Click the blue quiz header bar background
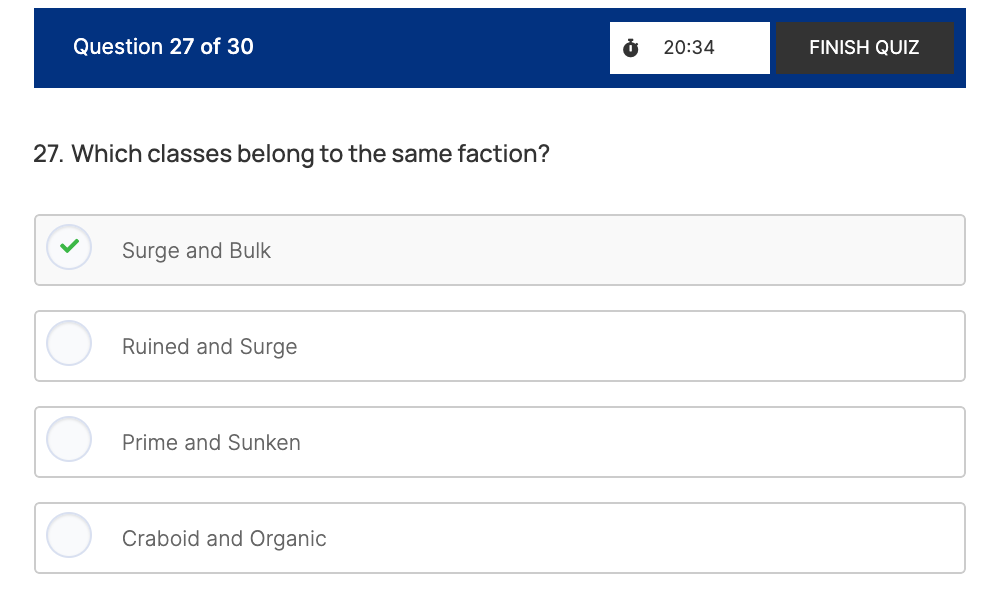 coord(430,48)
